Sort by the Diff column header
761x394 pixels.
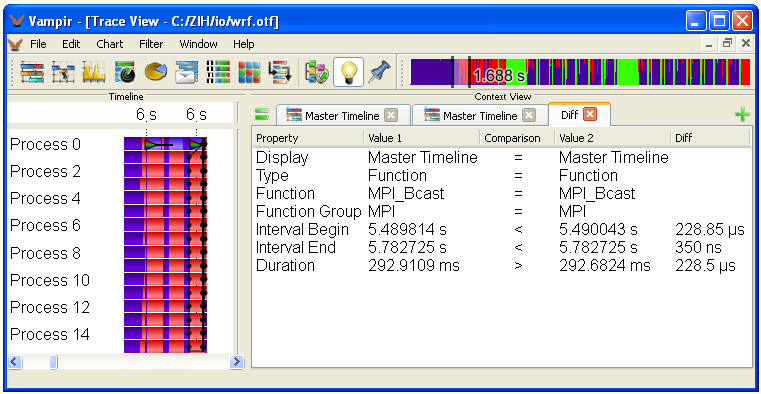tap(710, 138)
